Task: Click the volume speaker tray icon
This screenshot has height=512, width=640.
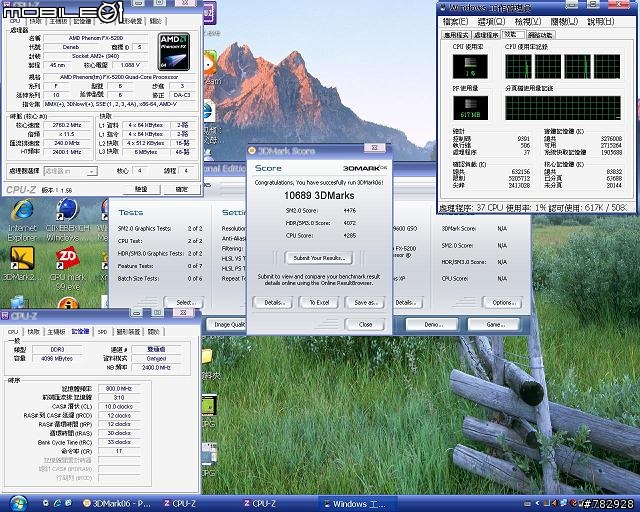Action: (x=555, y=503)
